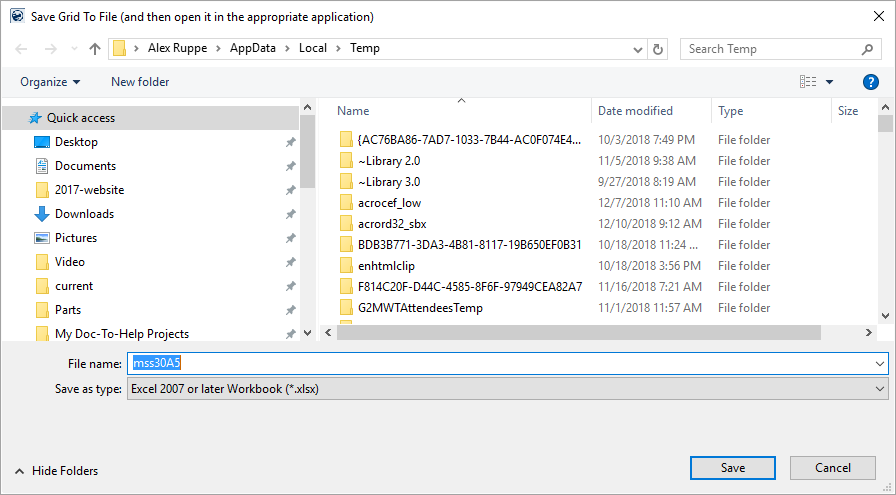Click the search magnifier icon
The image size is (896, 495).
(x=867, y=49)
